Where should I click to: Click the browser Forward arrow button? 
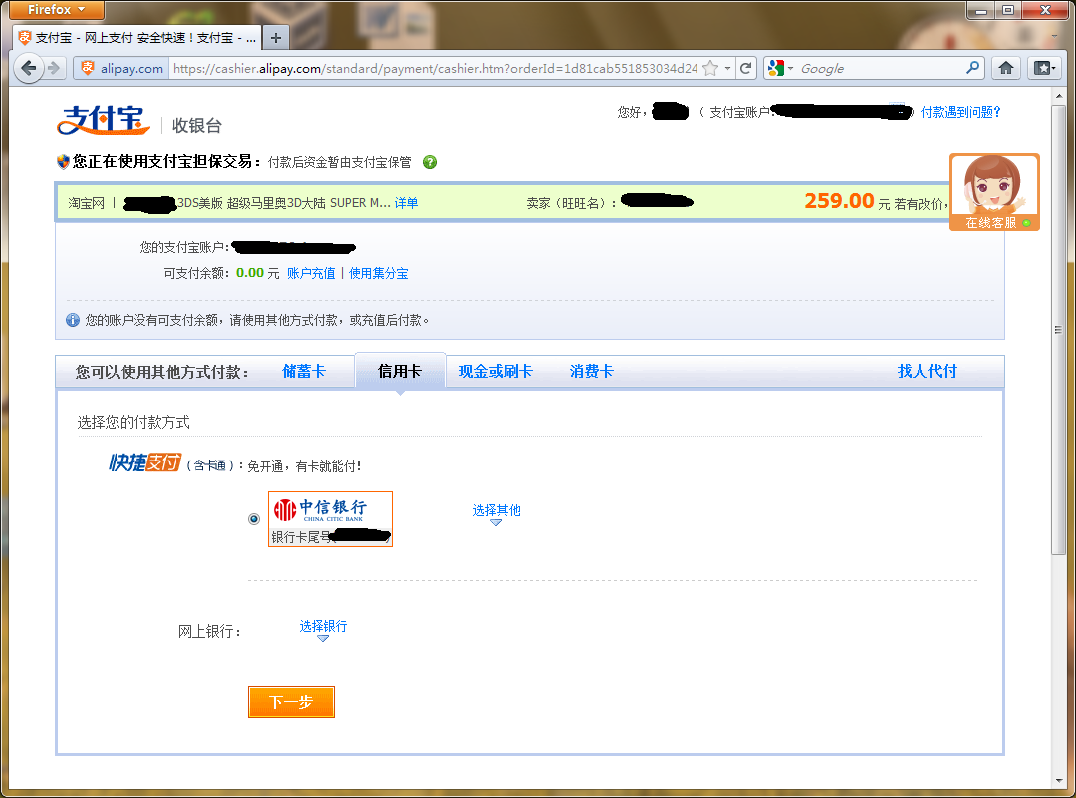click(x=55, y=68)
